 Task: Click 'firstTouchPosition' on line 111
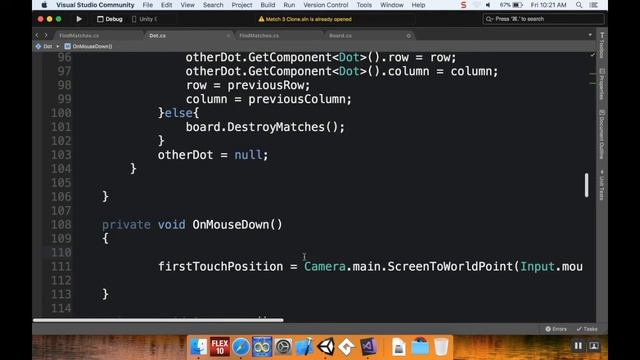point(220,267)
